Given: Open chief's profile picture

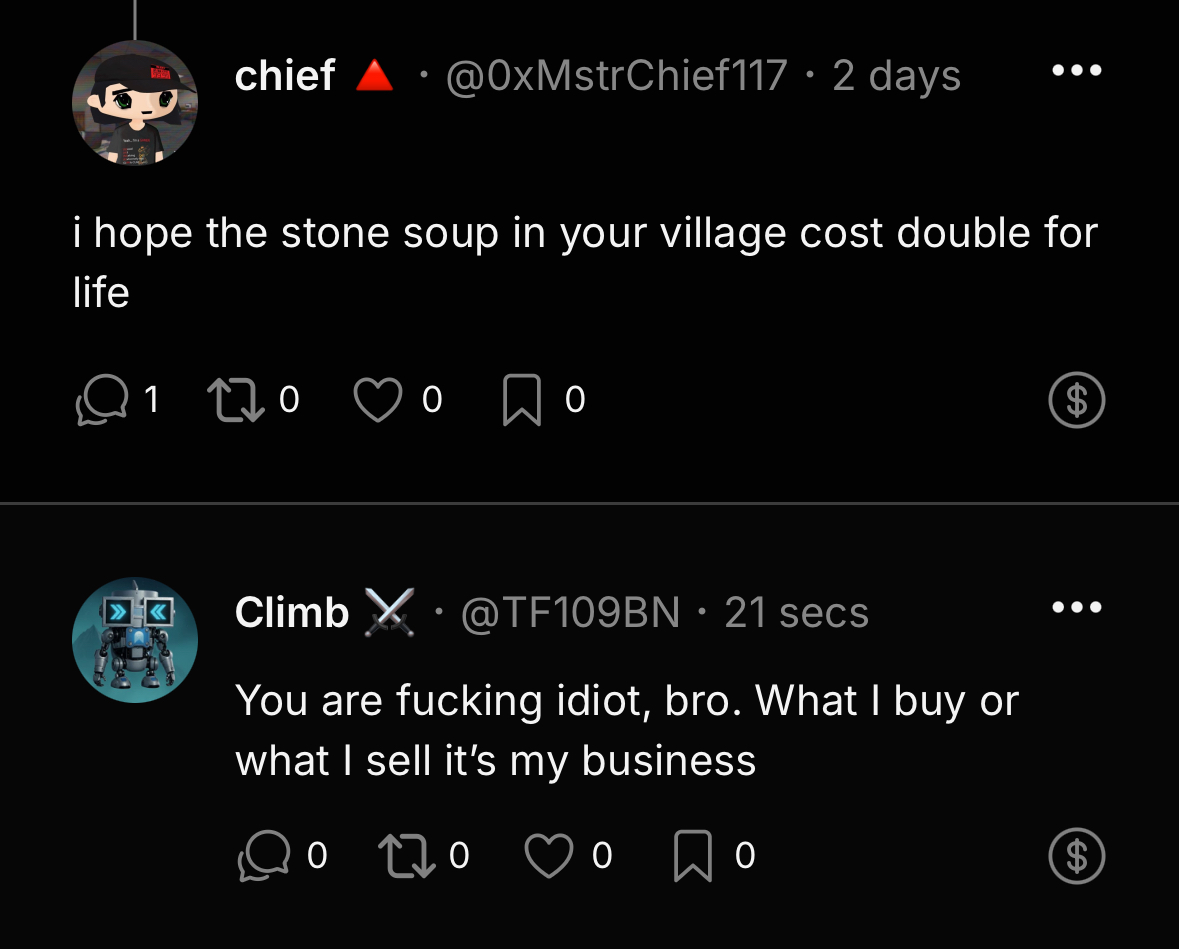Looking at the screenshot, I should [x=135, y=103].
